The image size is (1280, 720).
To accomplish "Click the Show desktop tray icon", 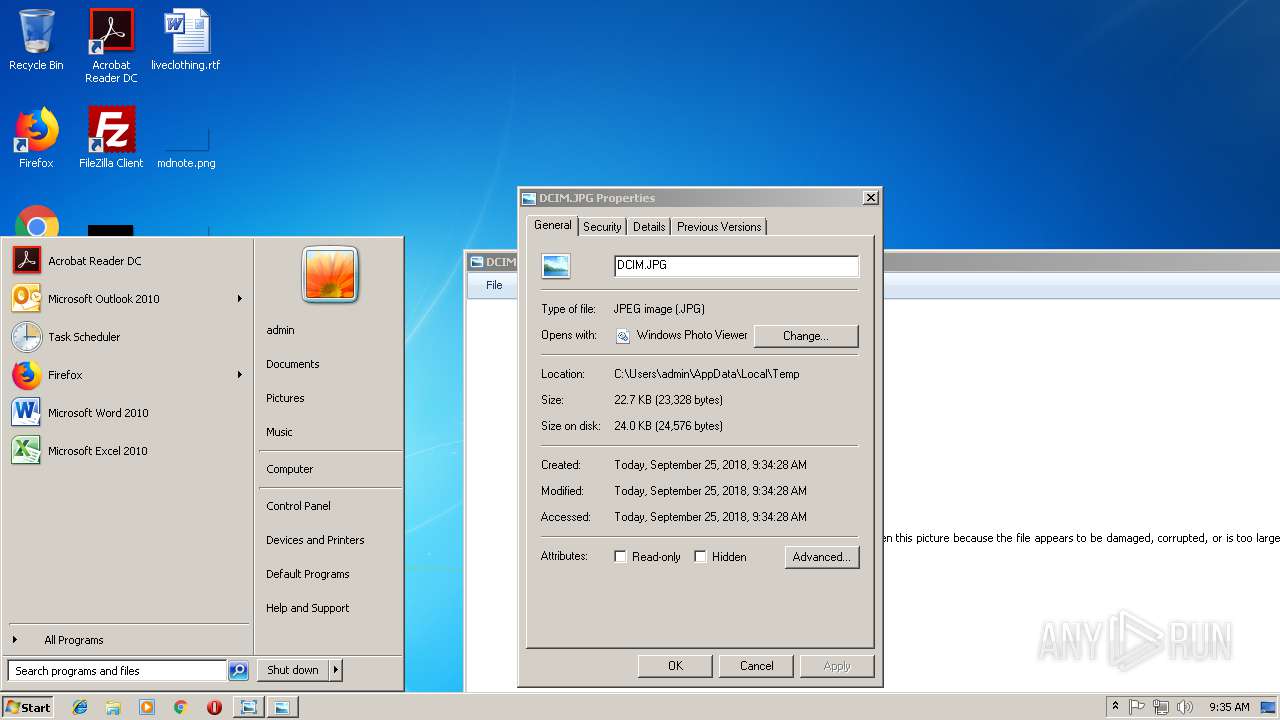I will pyautogui.click(x=1269, y=707).
